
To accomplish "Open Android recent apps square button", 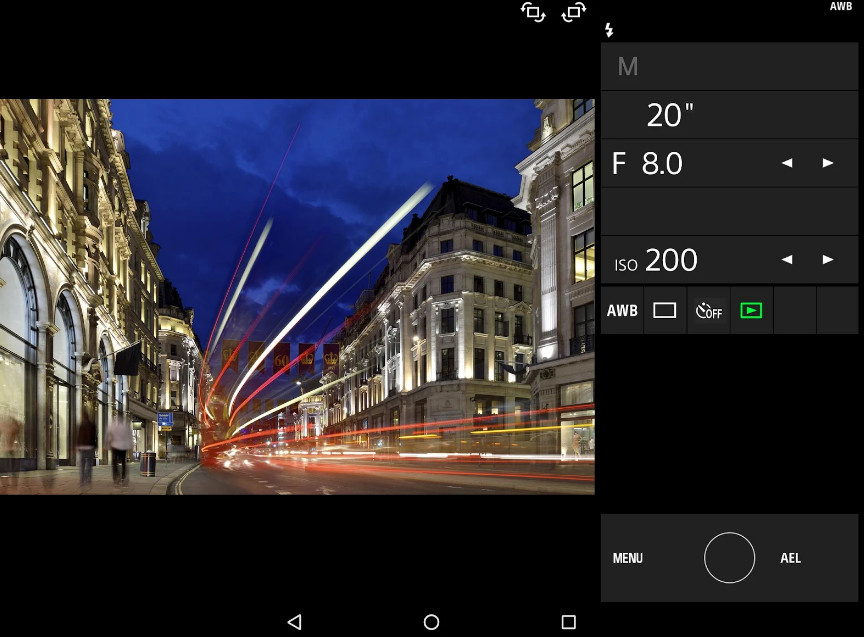I will (x=568, y=622).
